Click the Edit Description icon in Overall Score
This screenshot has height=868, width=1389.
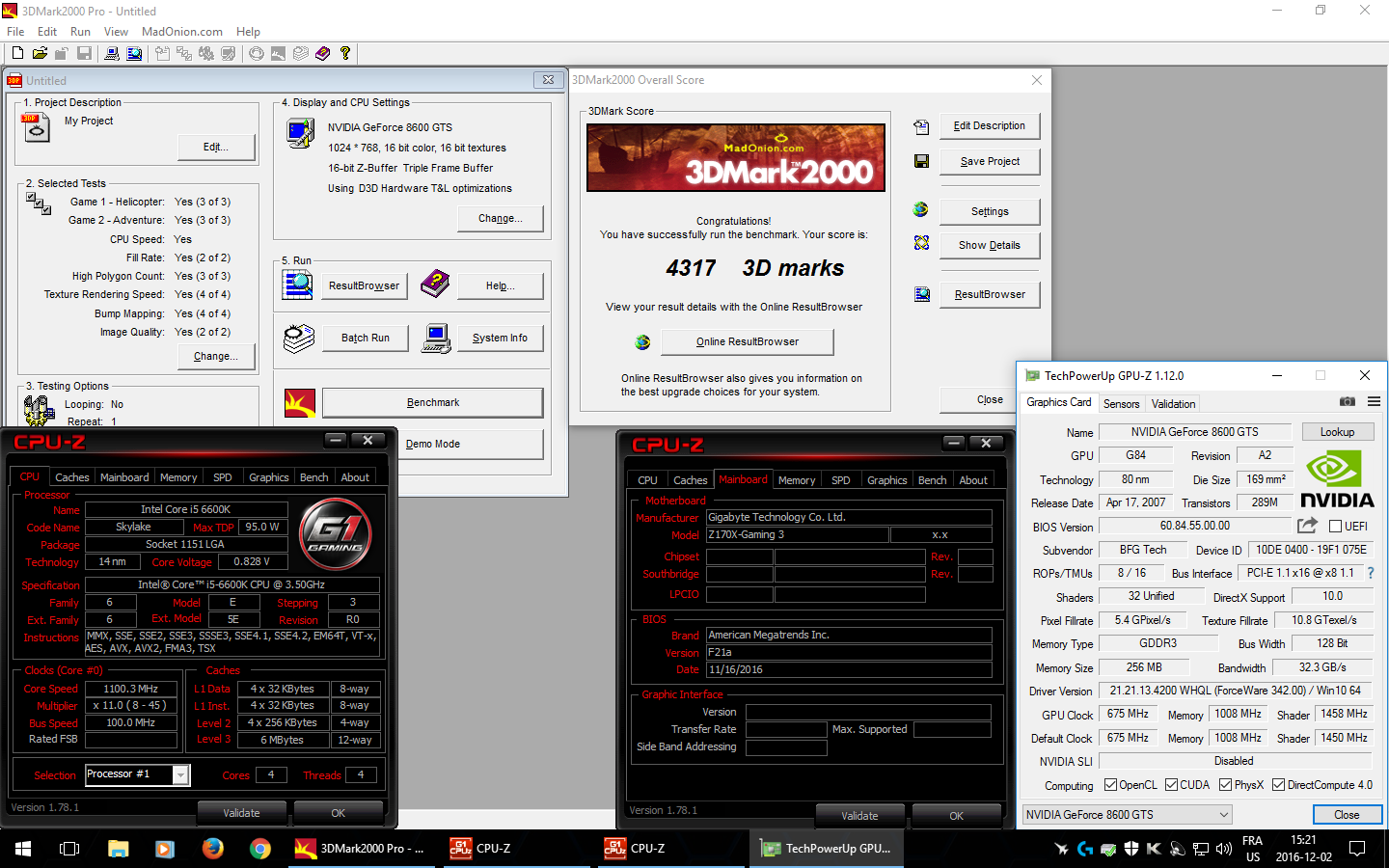coord(921,126)
